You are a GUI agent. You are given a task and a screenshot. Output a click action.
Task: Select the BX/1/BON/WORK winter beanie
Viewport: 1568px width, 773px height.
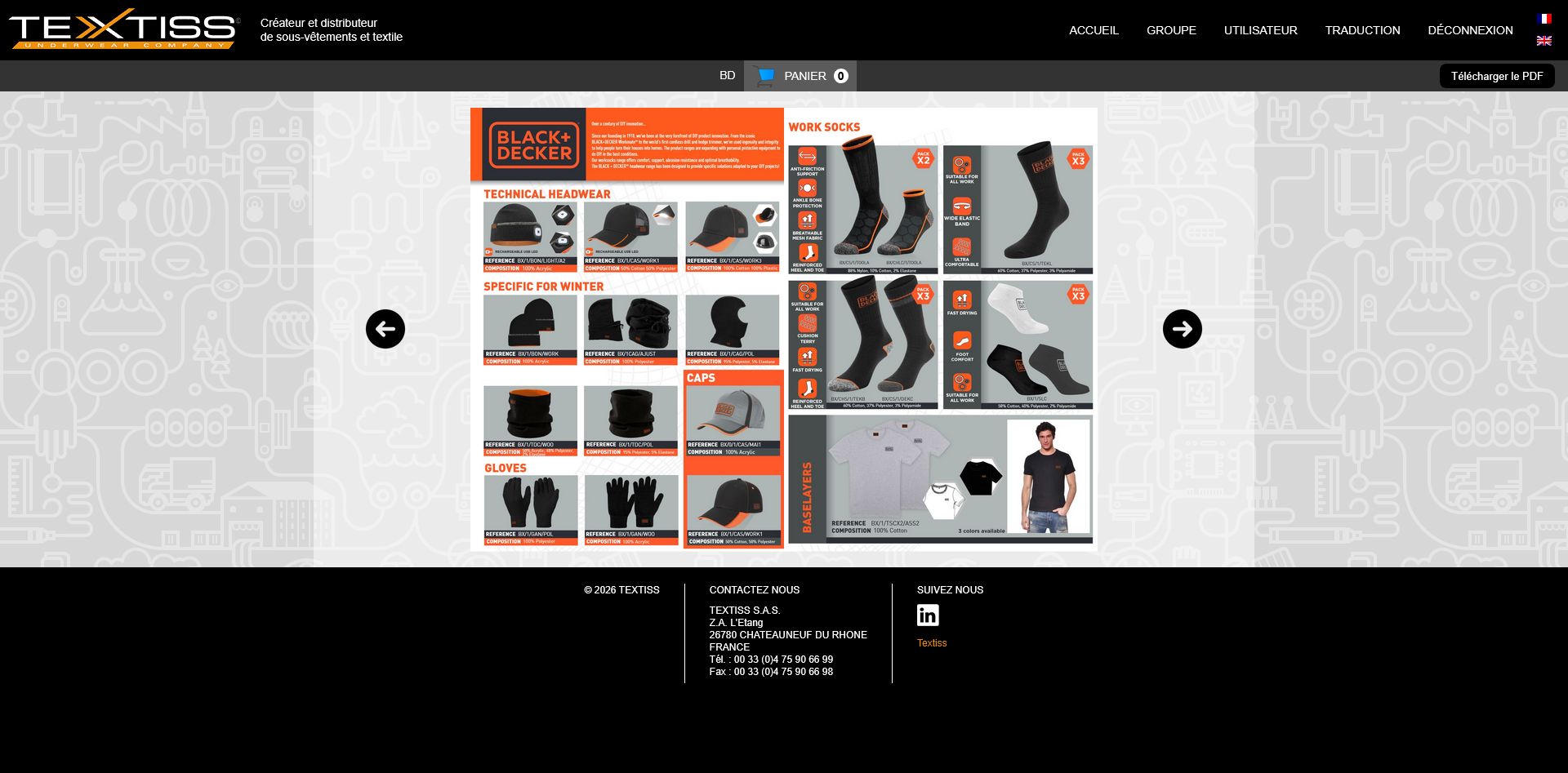[x=530, y=330]
